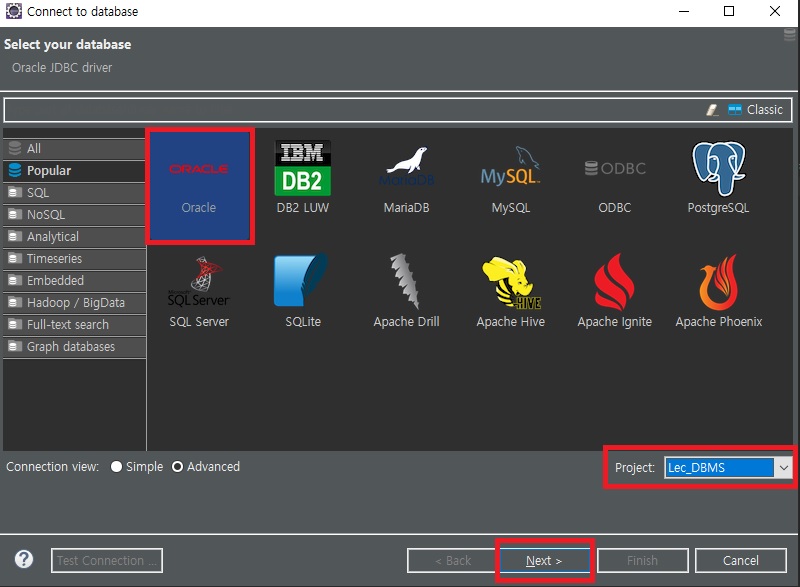Minimize the Connect to database window
The image size is (800, 587).
click(684, 11)
